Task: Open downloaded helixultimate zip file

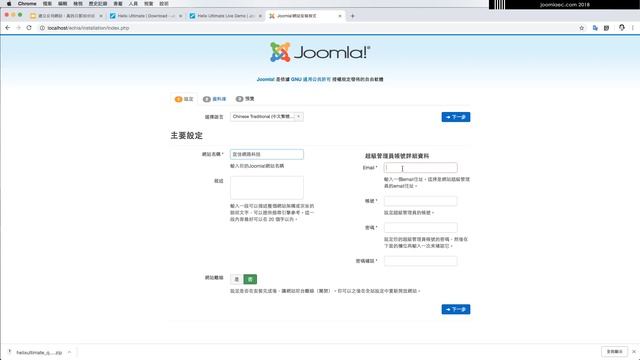Action: pos(39,352)
